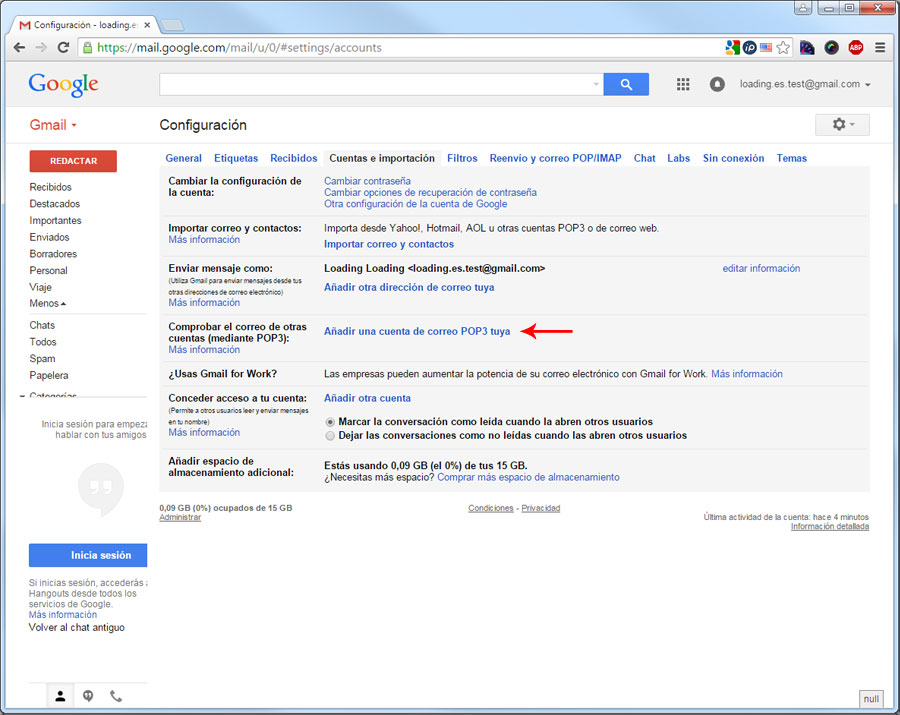Click the Inicia sesión button
This screenshot has height=715, width=900.
[x=88, y=555]
